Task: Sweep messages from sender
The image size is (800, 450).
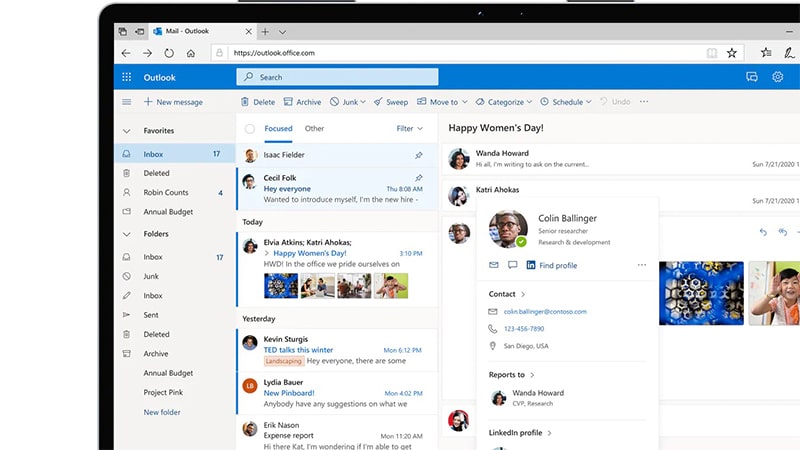Action: pyautogui.click(x=391, y=102)
